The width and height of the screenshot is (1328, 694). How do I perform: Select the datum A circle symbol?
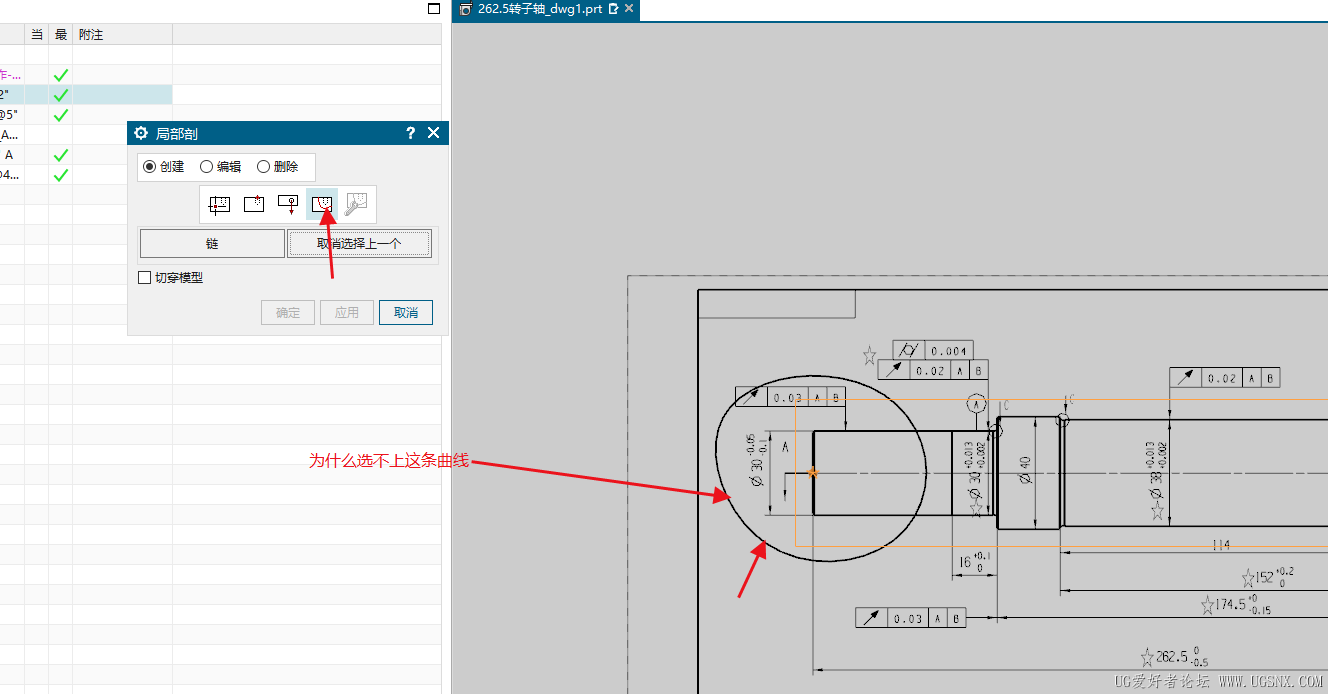(x=977, y=404)
